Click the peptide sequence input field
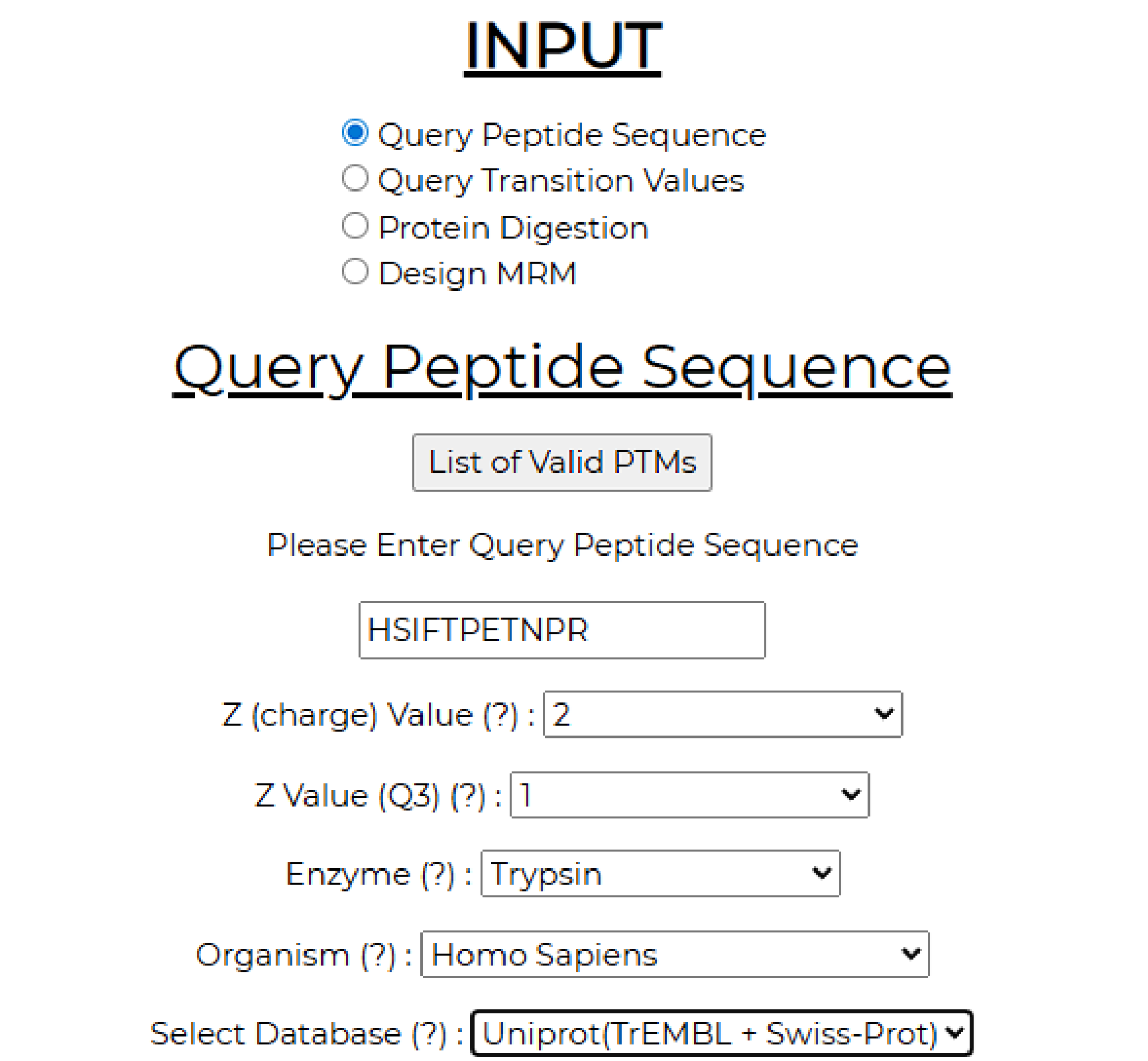The width and height of the screenshot is (1148, 1061). coord(561,630)
